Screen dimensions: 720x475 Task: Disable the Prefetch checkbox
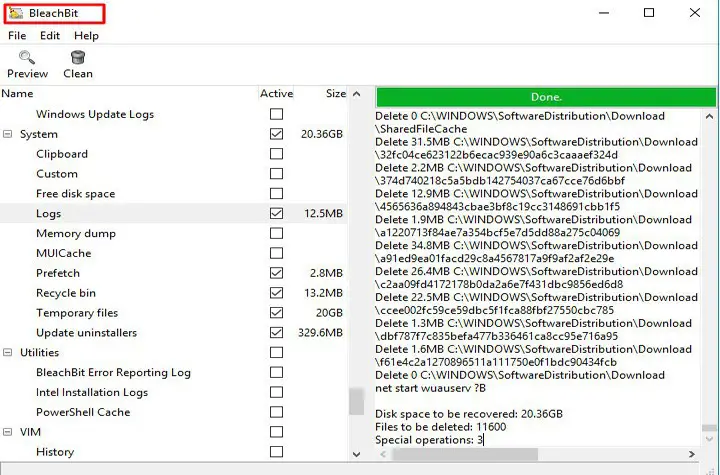click(x=276, y=273)
